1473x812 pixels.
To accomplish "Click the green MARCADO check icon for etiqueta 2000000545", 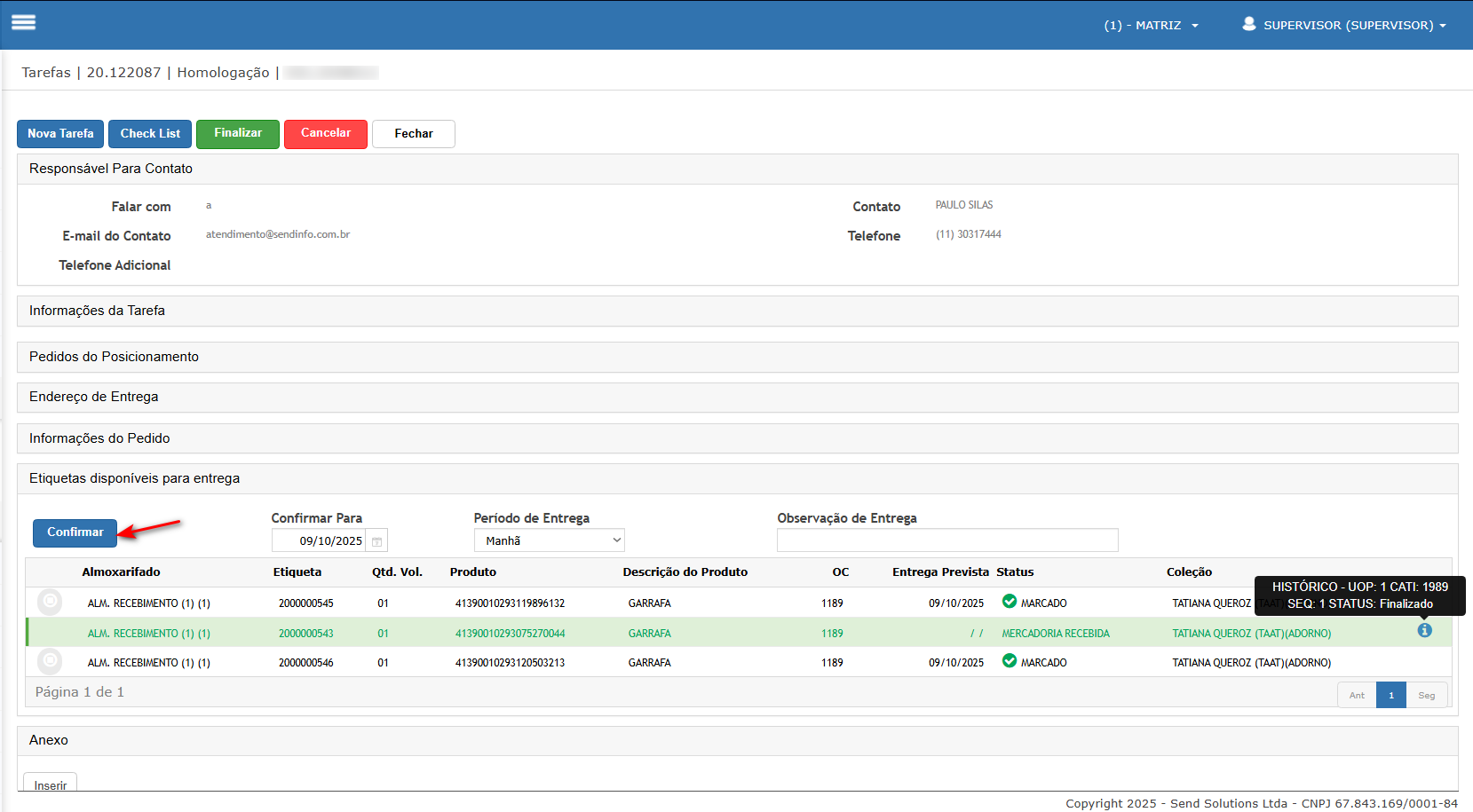I will (1009, 602).
